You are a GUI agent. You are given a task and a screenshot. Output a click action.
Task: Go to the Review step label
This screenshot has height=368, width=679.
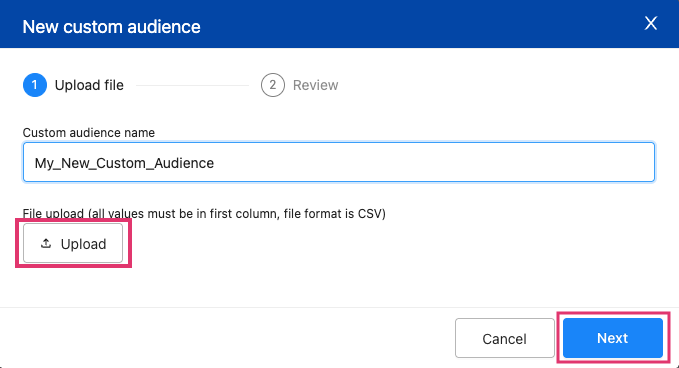click(x=315, y=85)
